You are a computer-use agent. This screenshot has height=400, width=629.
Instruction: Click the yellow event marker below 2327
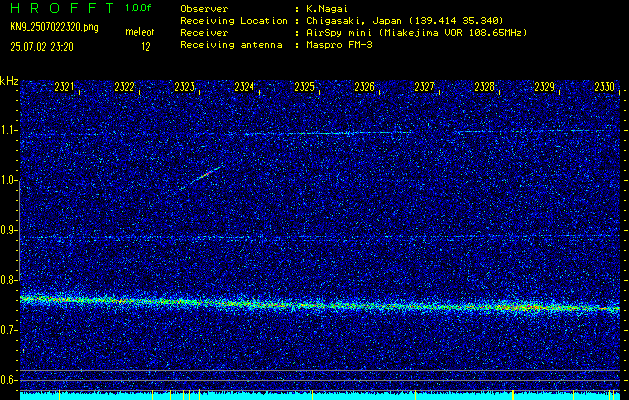click(x=415, y=395)
